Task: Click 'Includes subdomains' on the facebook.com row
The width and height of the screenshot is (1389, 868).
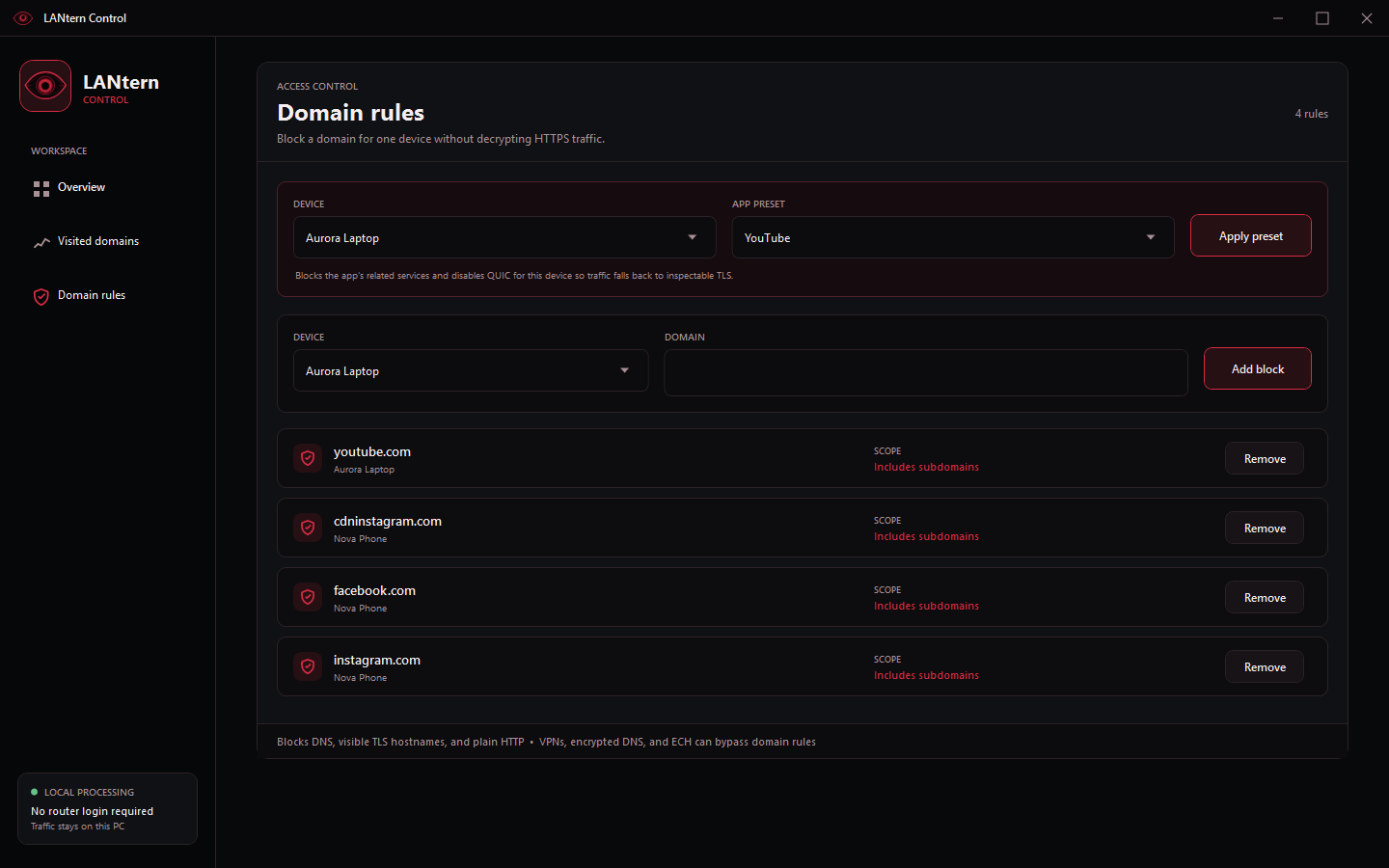Action: 926,606
